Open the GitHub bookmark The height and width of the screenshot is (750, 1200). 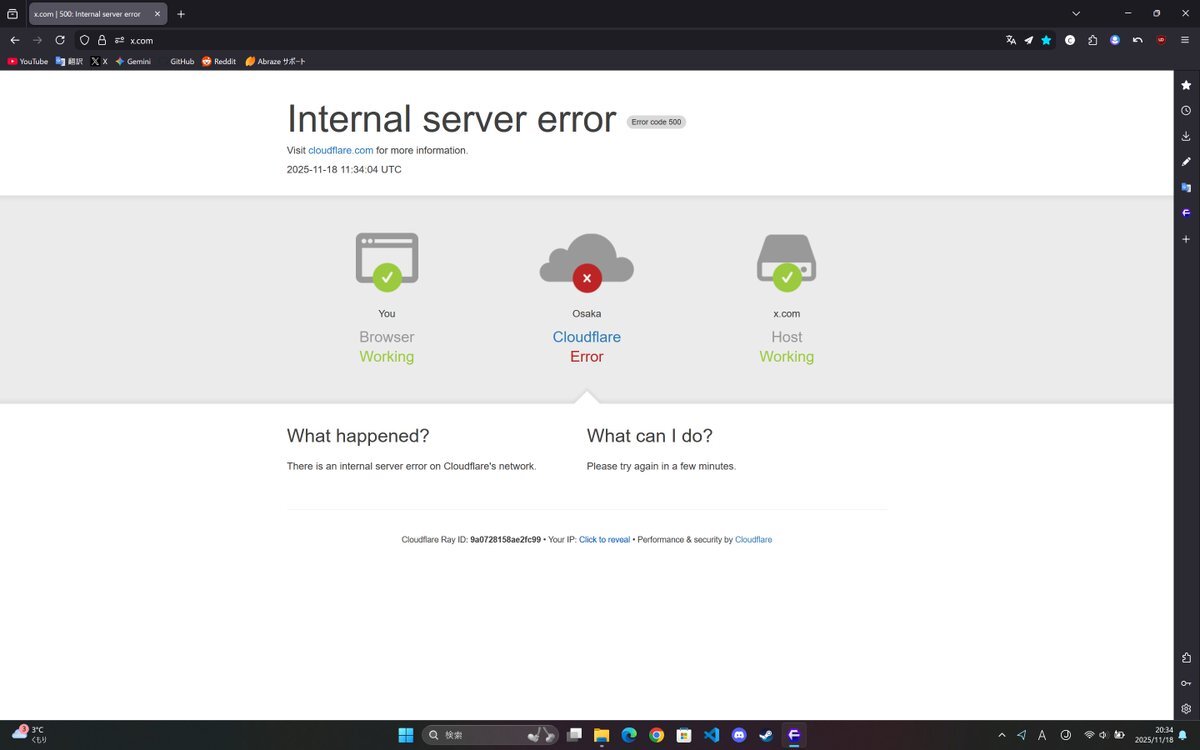point(181,61)
